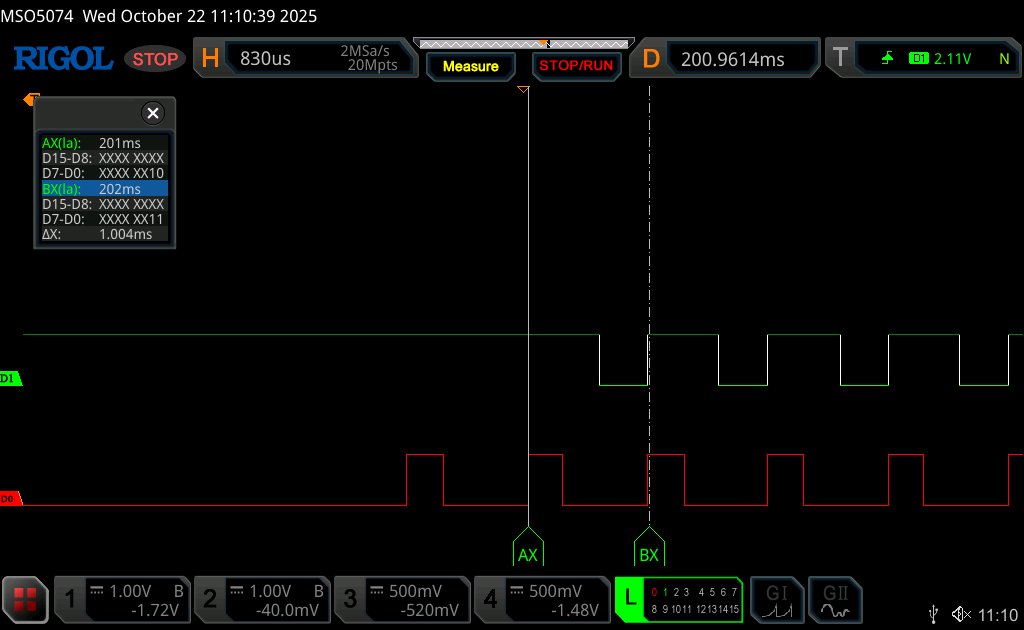Viewport: 1024px width, 630px height.
Task: Select the BX(la) row in cursor panel
Action: (104, 188)
